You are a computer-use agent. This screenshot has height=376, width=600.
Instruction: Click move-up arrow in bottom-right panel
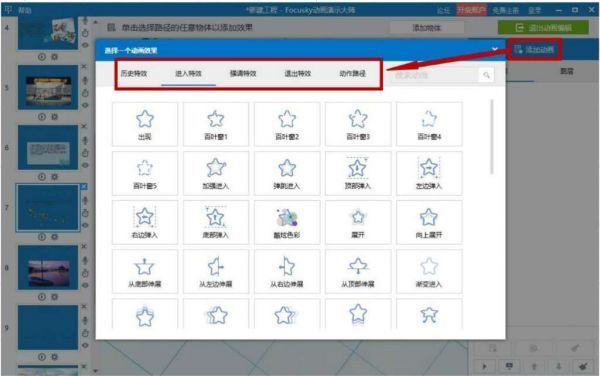point(534,366)
